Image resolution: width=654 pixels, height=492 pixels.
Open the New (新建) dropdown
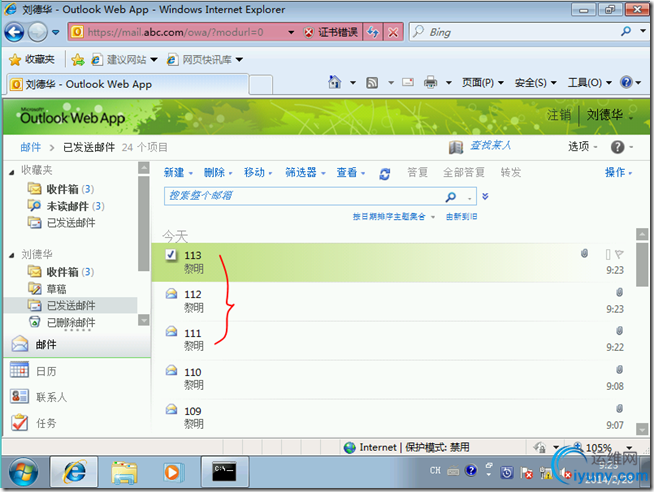[x=178, y=173]
